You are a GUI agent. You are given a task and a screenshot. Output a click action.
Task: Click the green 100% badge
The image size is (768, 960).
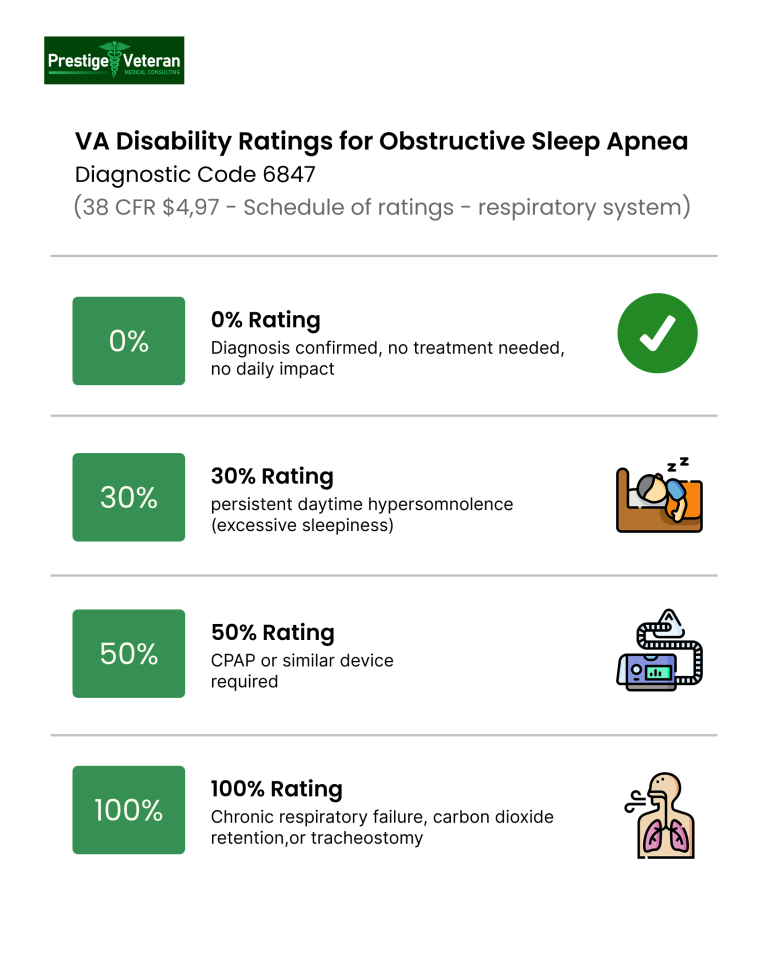click(x=129, y=810)
